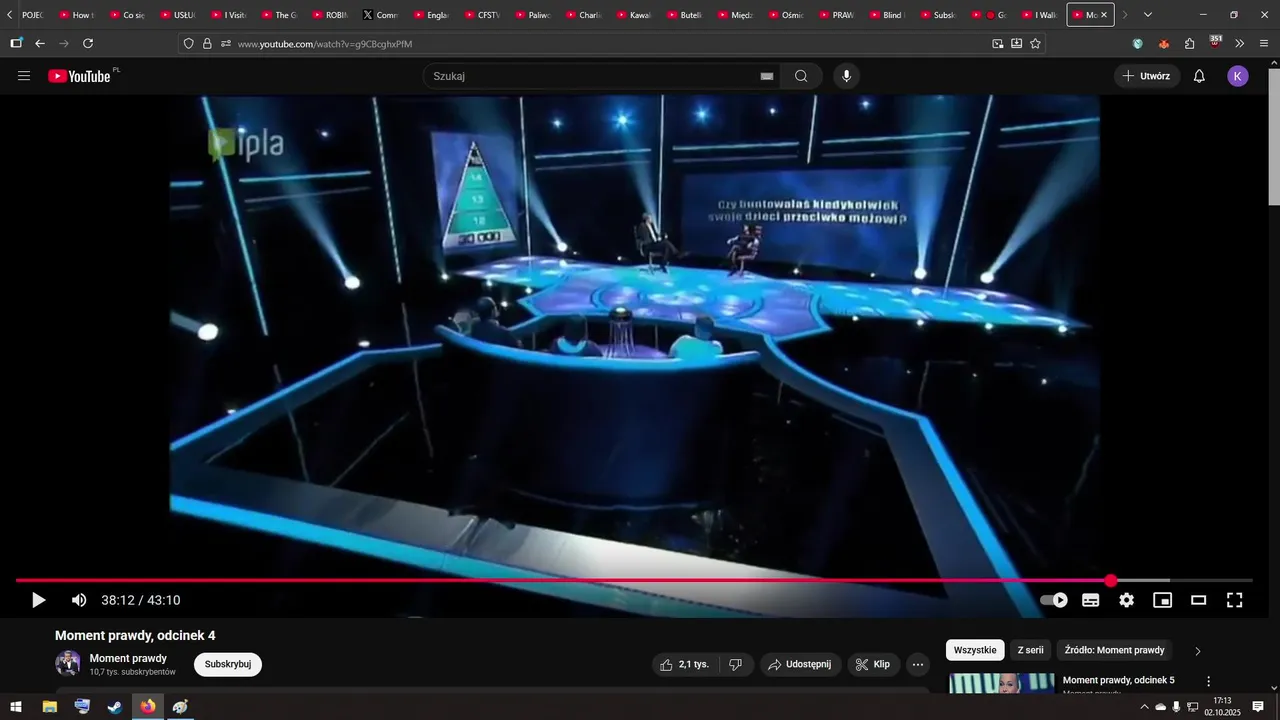
Task: Open File Explorer from the taskbar
Action: tap(49, 707)
